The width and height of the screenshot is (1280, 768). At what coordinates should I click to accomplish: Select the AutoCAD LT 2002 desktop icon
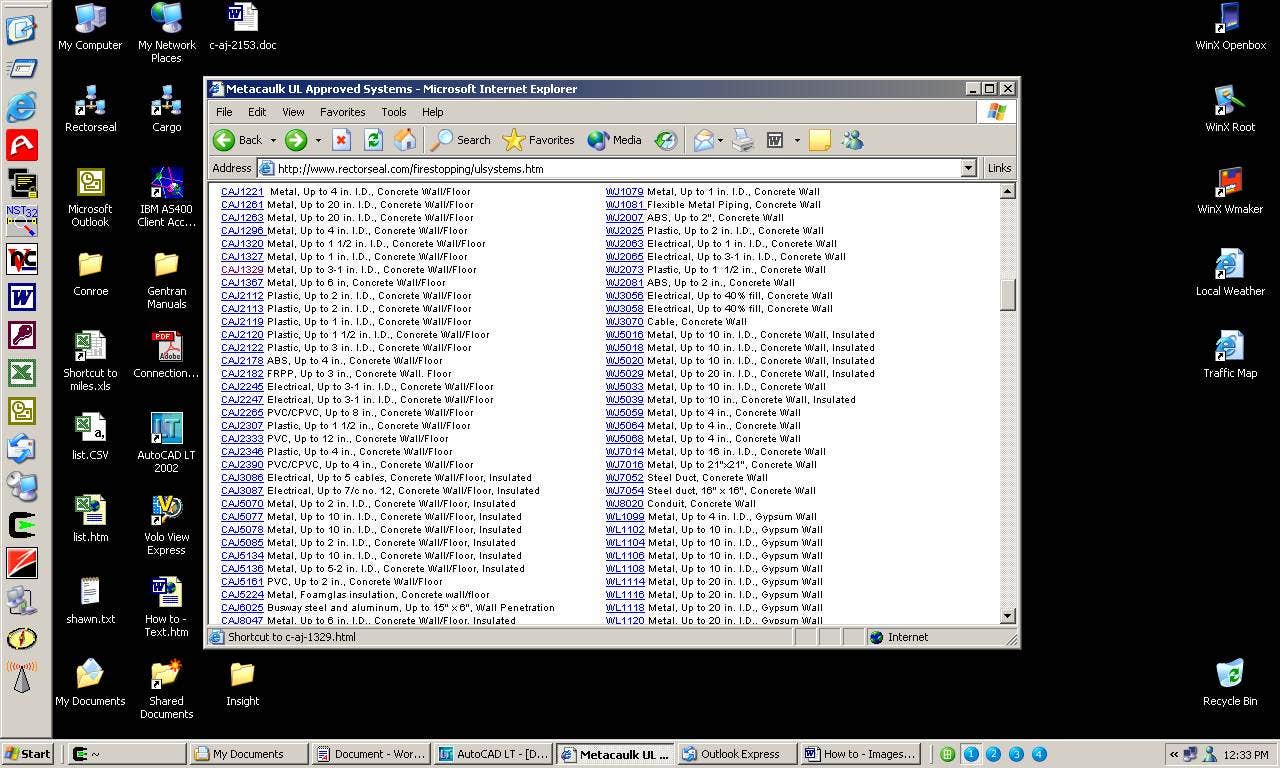click(166, 443)
